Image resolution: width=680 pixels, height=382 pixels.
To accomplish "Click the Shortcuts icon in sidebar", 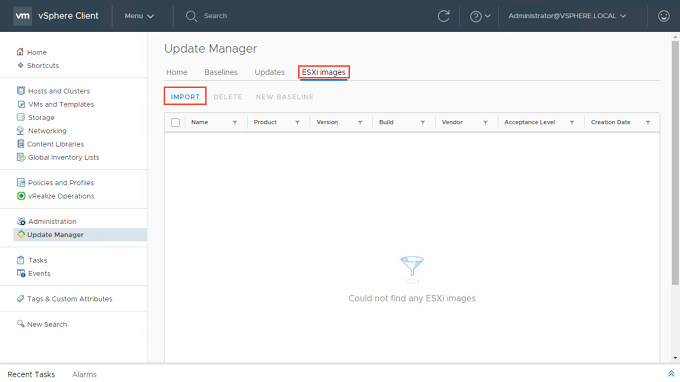I will pyautogui.click(x=20, y=65).
